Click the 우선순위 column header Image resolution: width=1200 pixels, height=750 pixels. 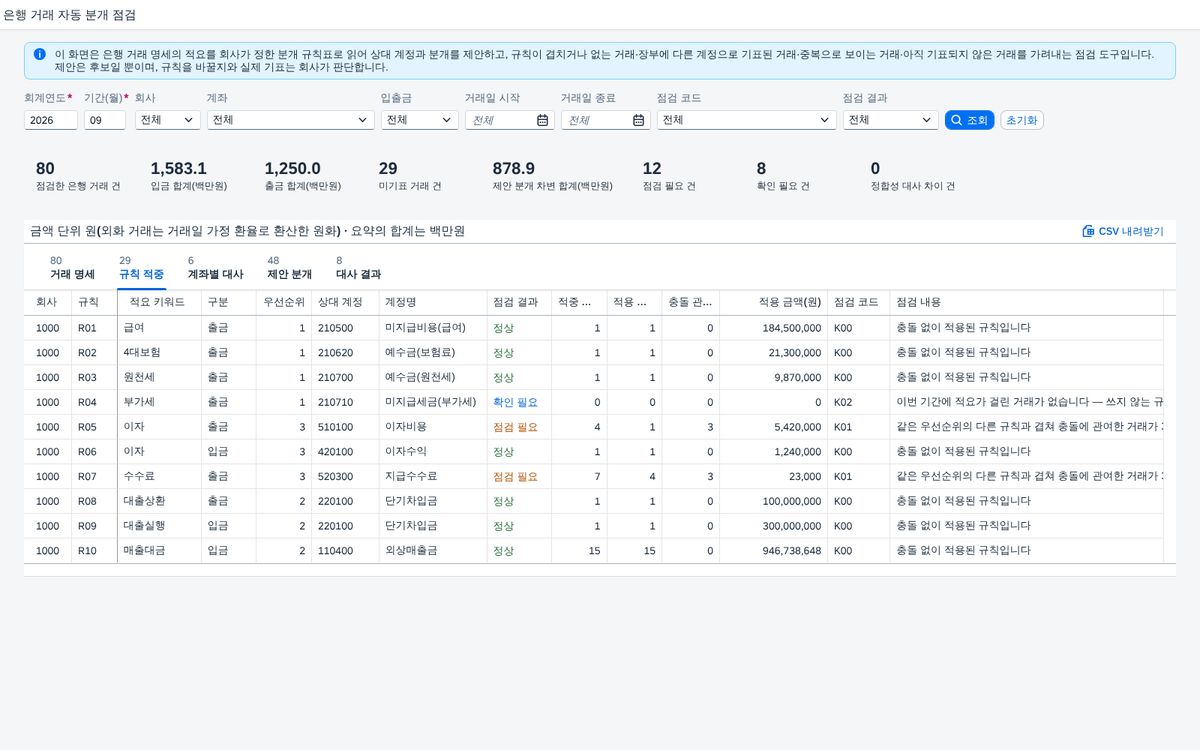click(x=284, y=302)
